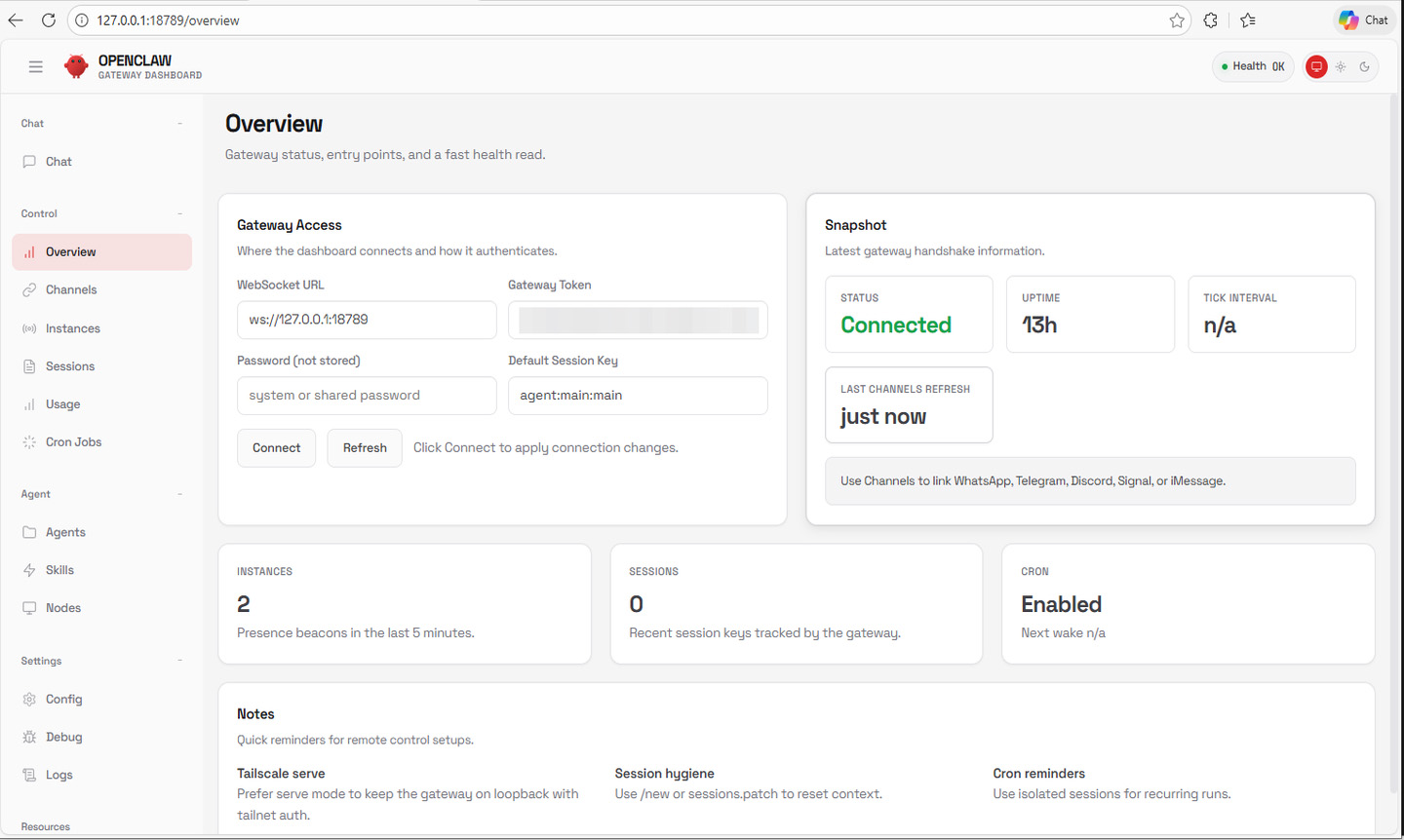This screenshot has height=840, width=1404.
Task: Click the Refresh button
Action: [x=365, y=448]
